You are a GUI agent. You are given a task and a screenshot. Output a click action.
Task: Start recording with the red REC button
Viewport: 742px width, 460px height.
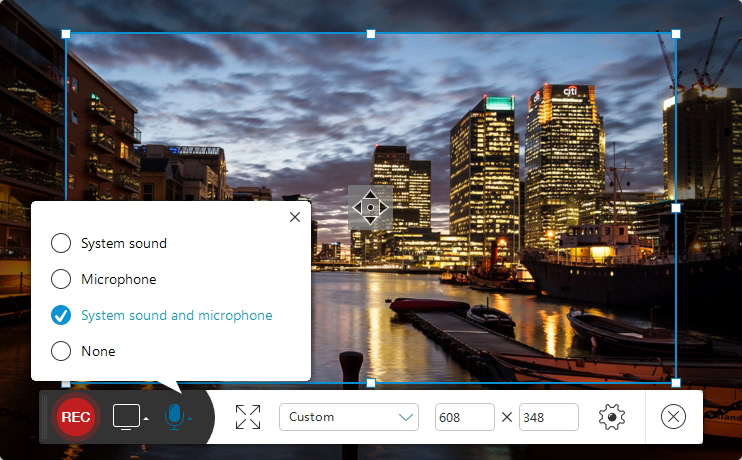(76, 417)
